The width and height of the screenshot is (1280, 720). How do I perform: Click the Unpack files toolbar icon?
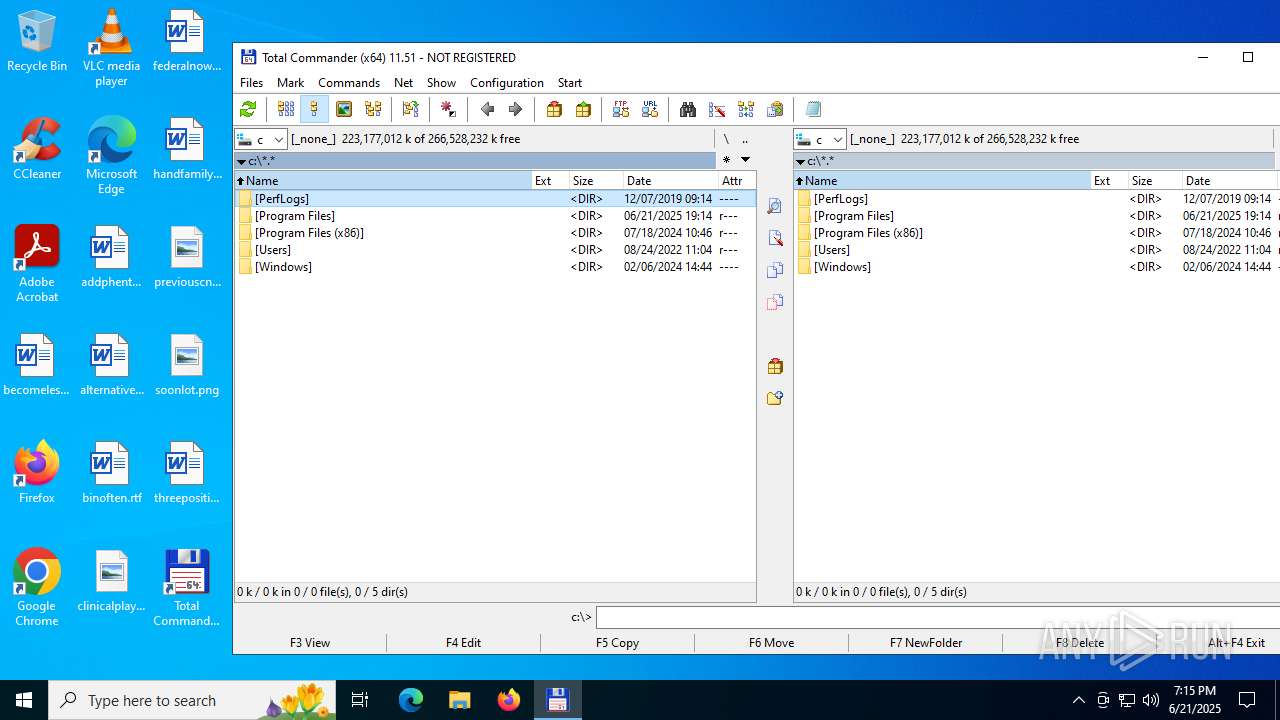coord(583,109)
